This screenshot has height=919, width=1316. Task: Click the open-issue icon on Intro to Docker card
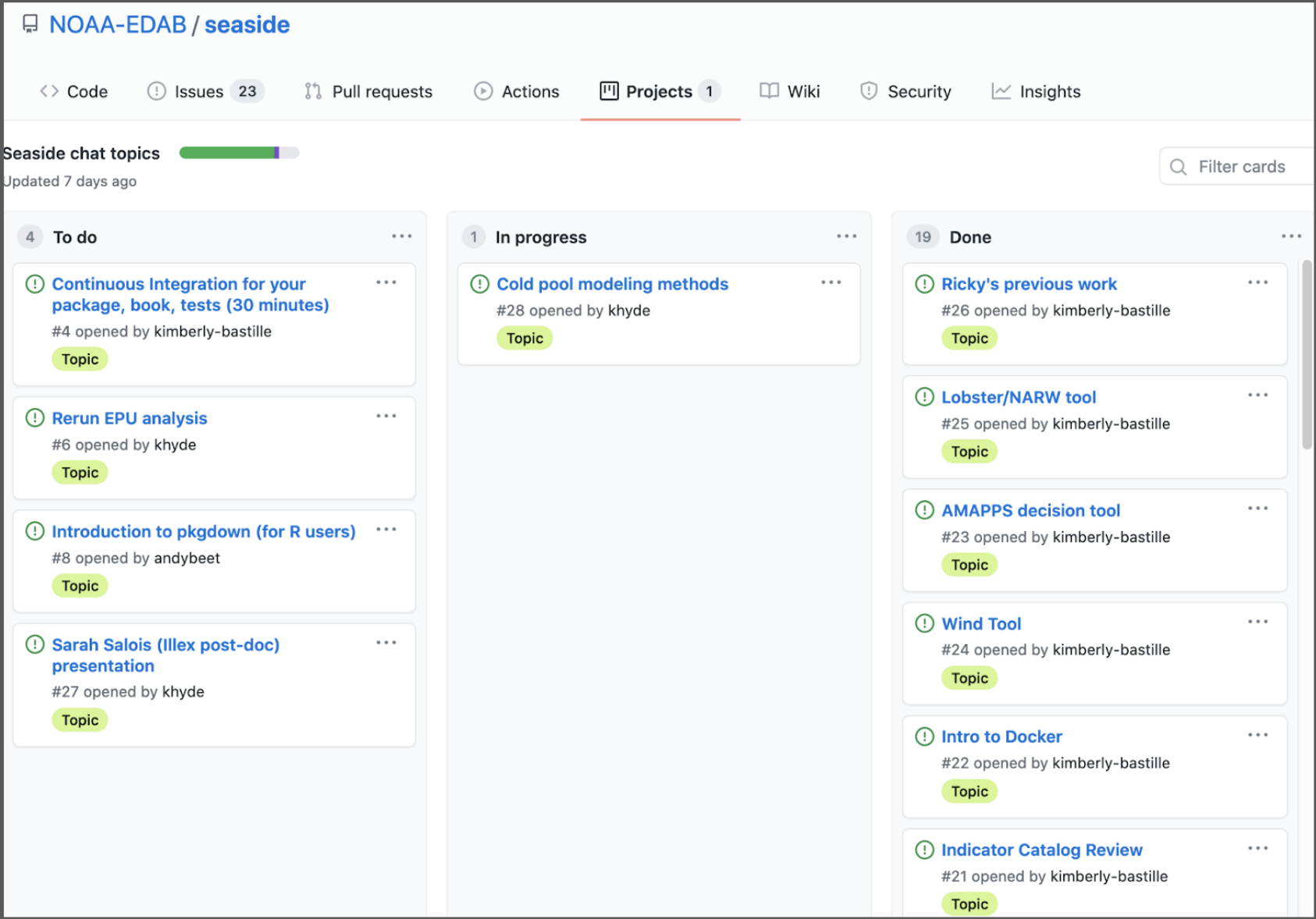[x=924, y=736]
